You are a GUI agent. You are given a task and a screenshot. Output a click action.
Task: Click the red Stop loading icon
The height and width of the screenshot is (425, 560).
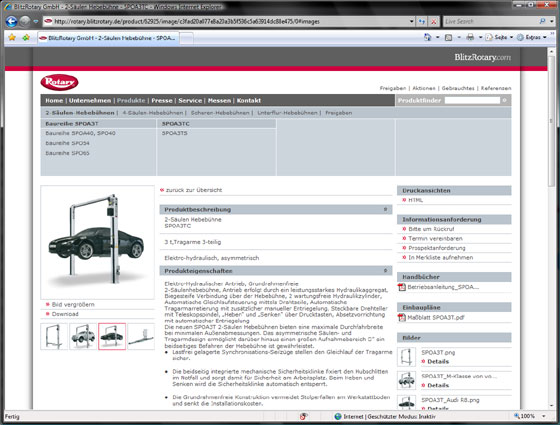pos(434,21)
